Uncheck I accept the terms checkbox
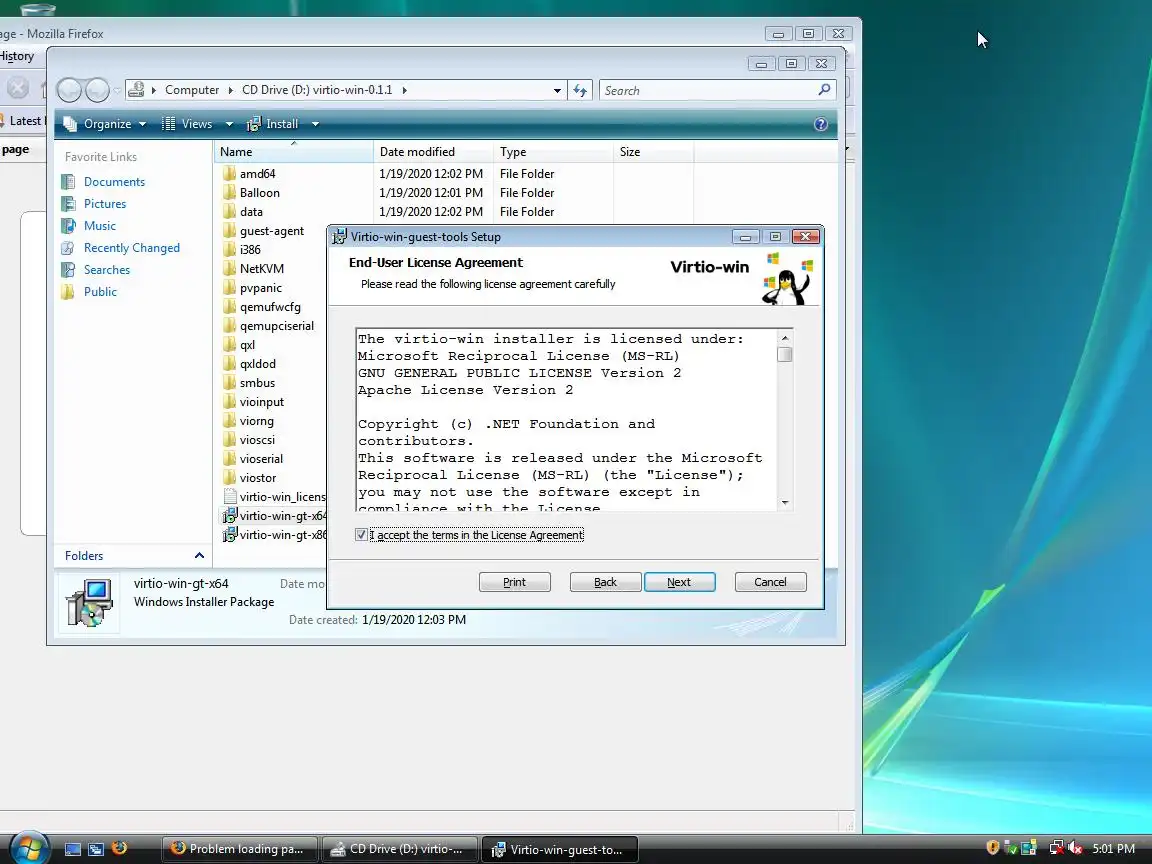The height and width of the screenshot is (864, 1152). click(x=361, y=535)
